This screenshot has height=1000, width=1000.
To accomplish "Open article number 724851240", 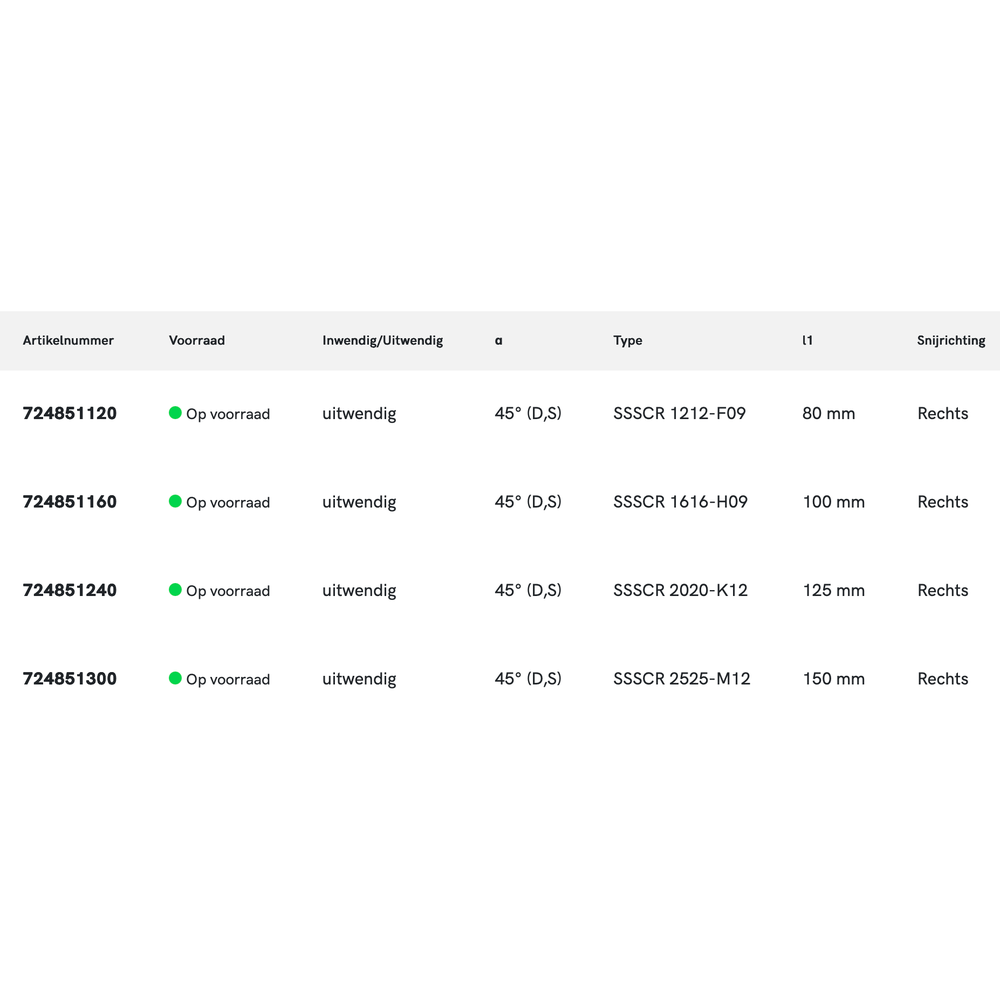I will 70,591.
